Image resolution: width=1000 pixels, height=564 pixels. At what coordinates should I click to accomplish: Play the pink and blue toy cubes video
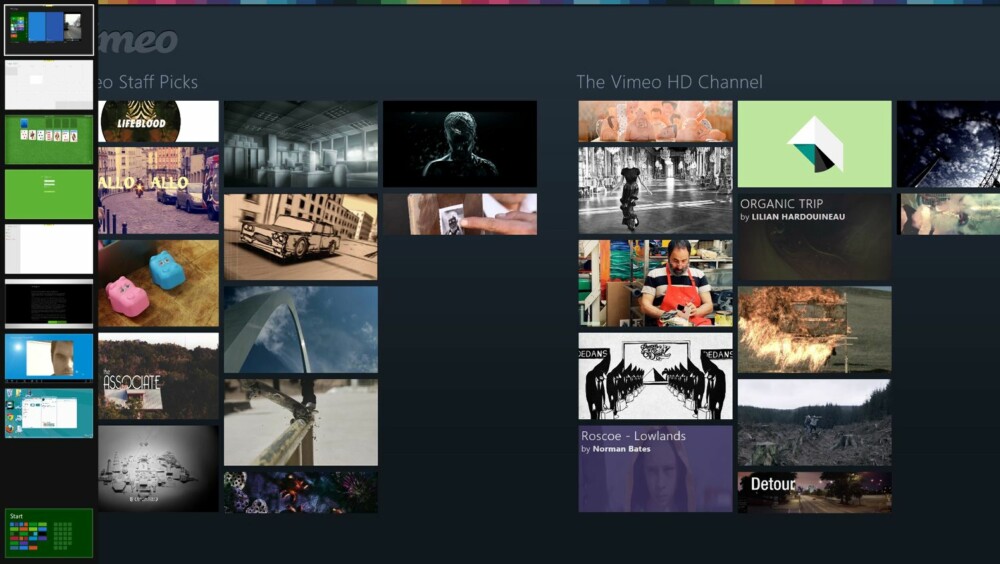click(159, 283)
